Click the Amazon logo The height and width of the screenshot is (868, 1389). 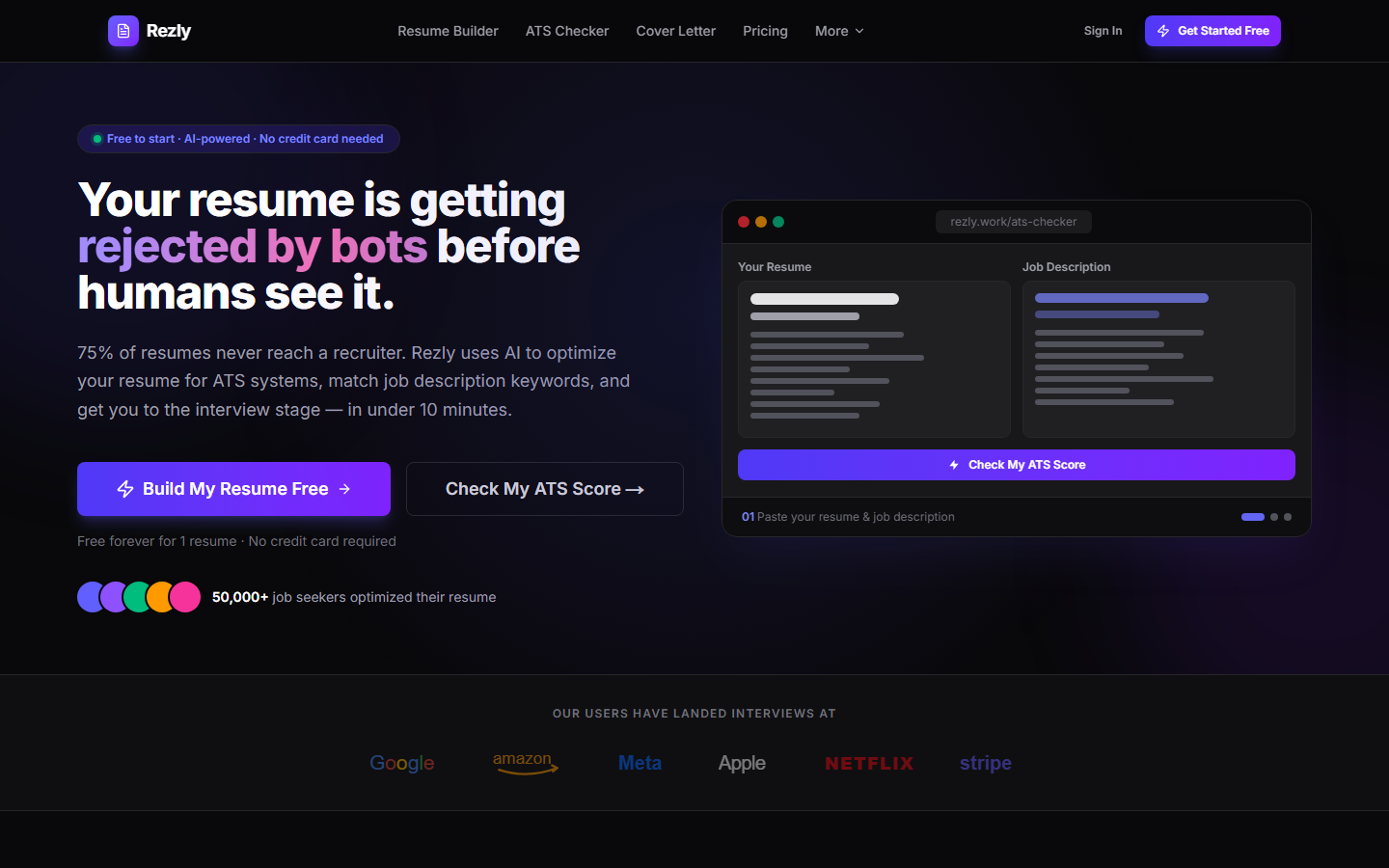pyautogui.click(x=526, y=763)
